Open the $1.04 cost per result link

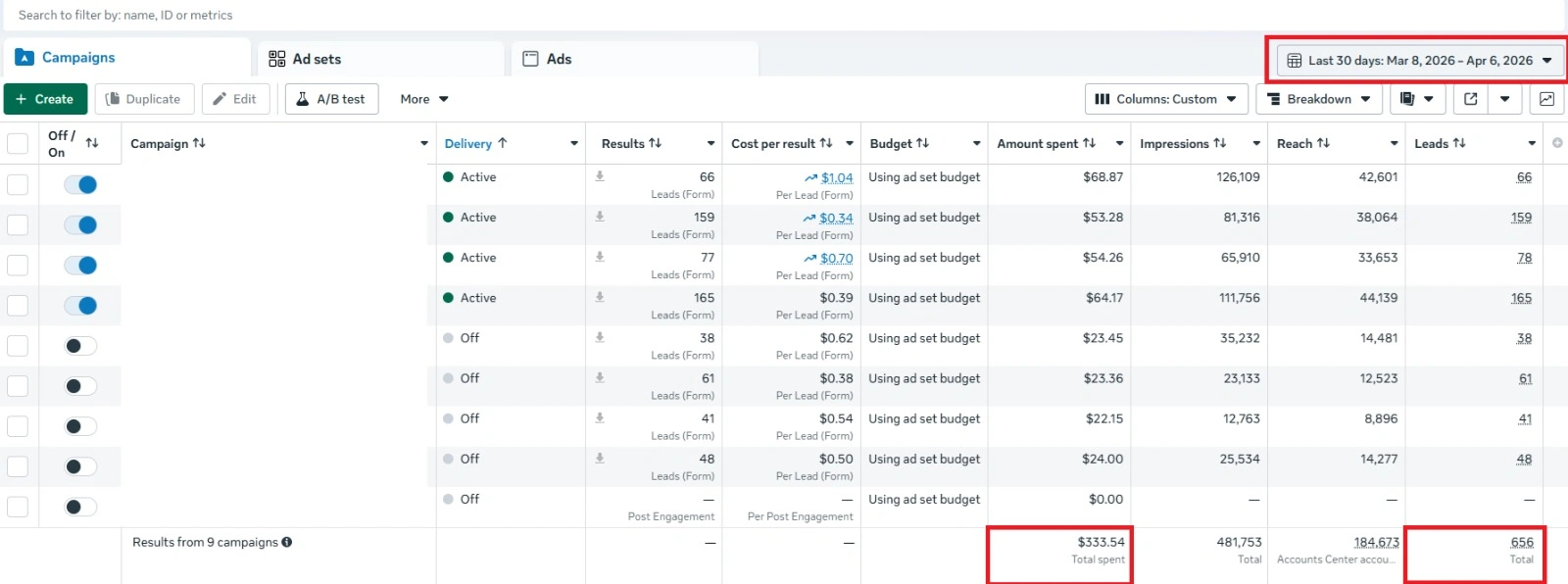tap(837, 177)
